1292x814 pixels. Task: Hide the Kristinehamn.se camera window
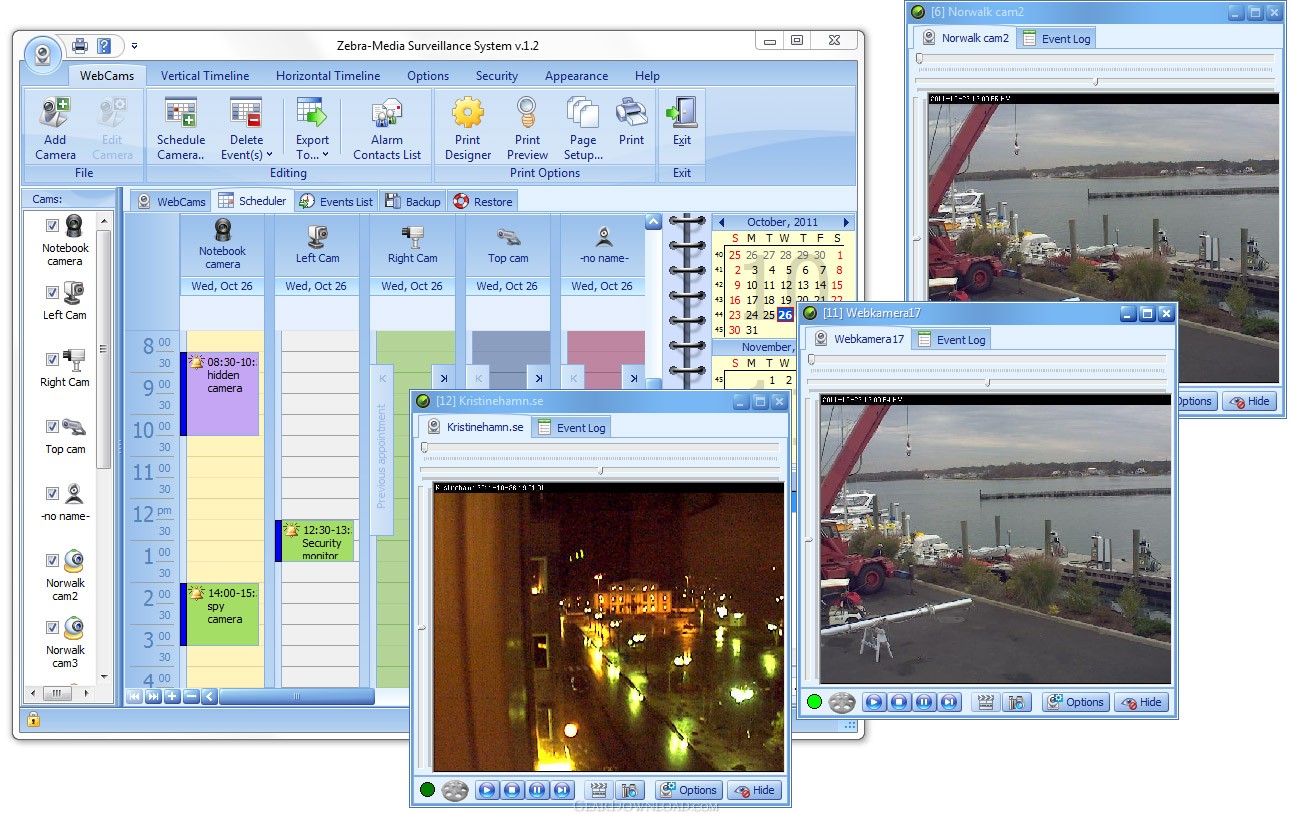[754, 790]
